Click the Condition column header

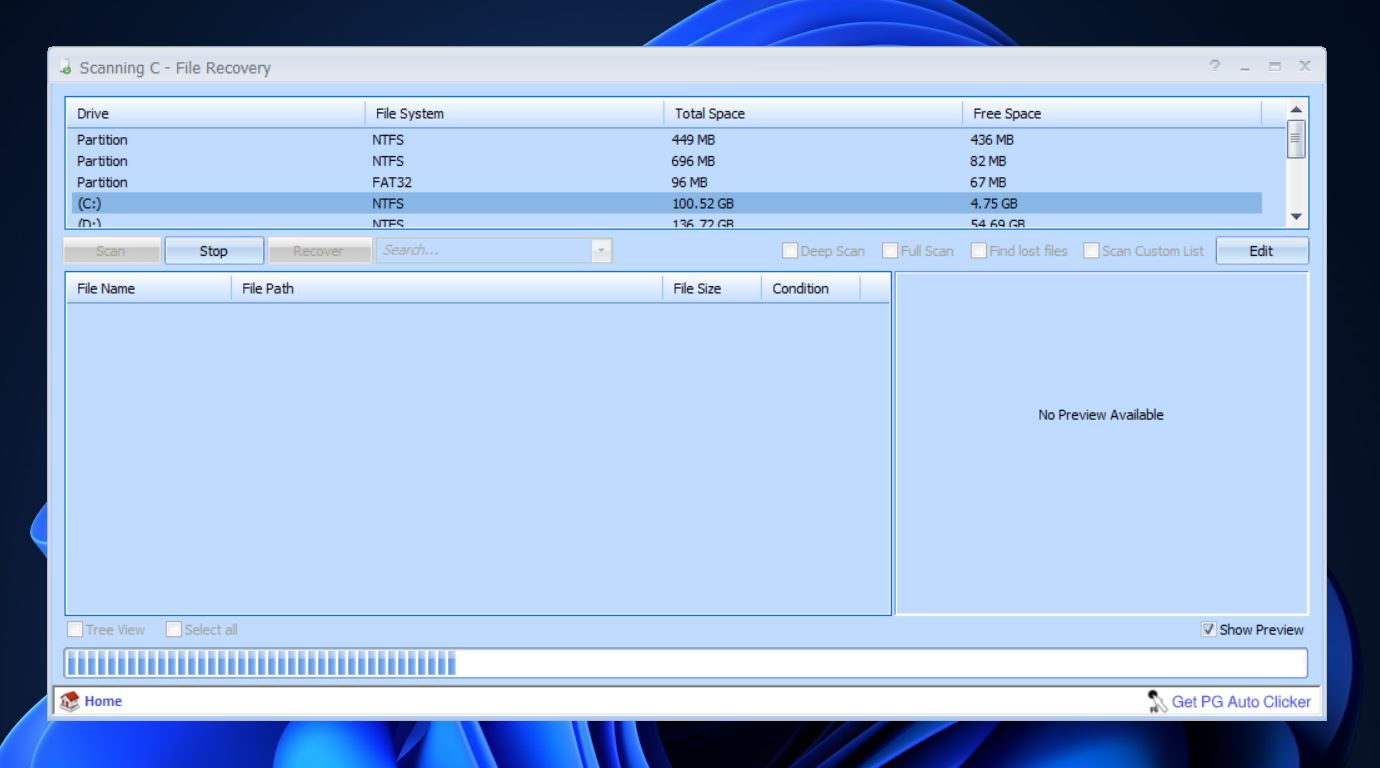coord(810,289)
